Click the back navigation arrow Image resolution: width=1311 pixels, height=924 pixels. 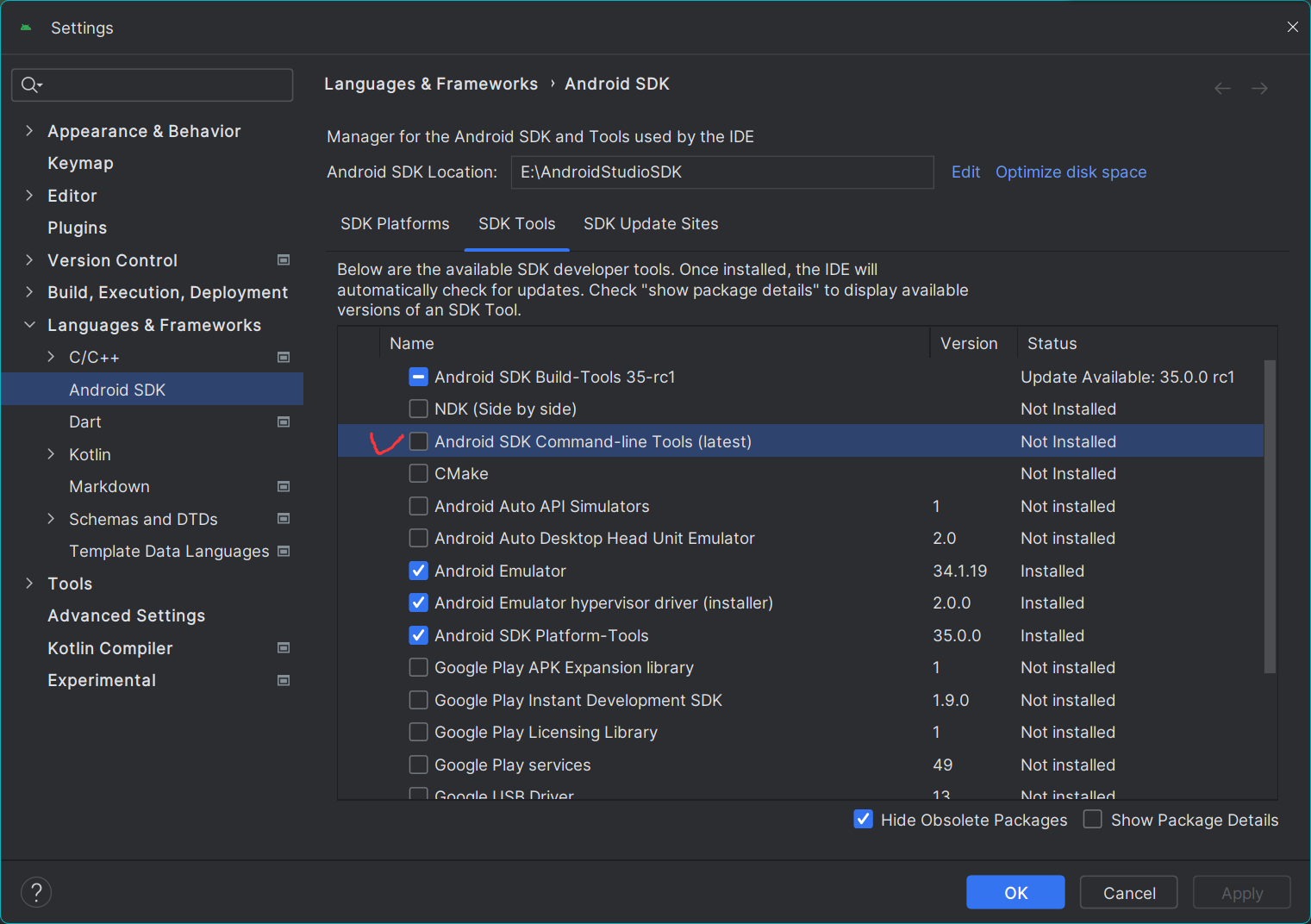point(1222,87)
